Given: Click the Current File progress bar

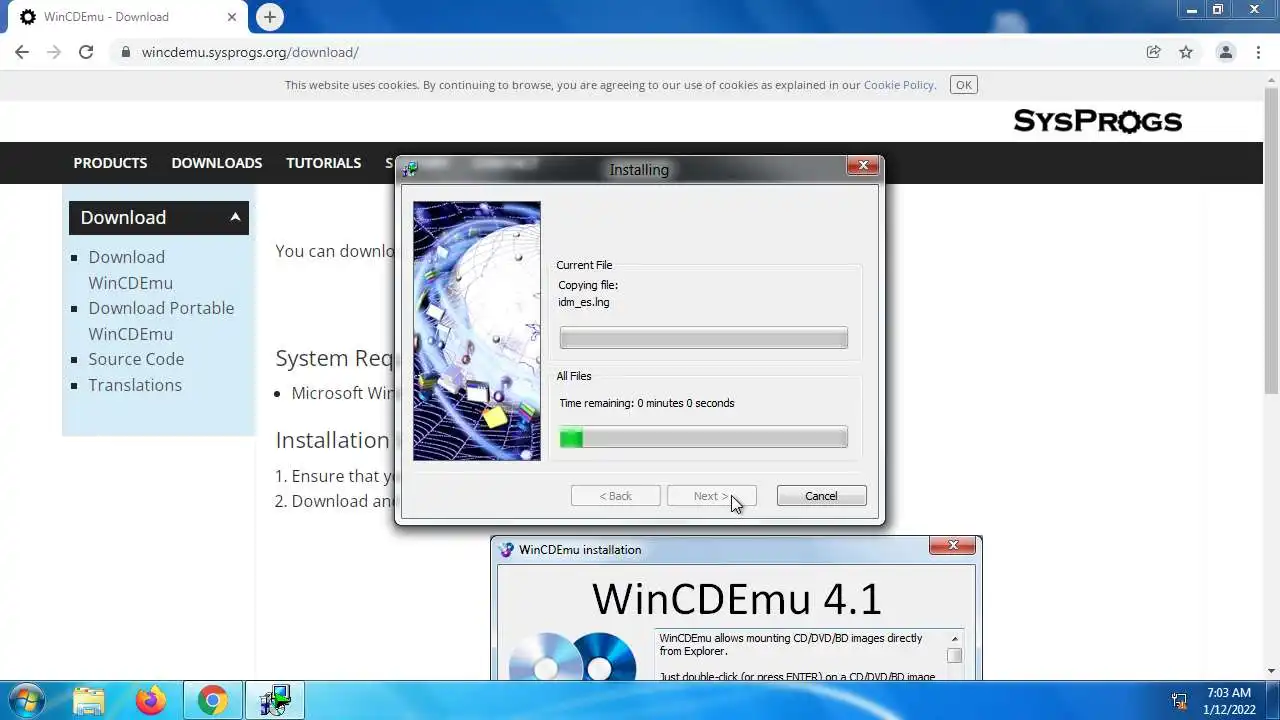Looking at the screenshot, I should 704,338.
